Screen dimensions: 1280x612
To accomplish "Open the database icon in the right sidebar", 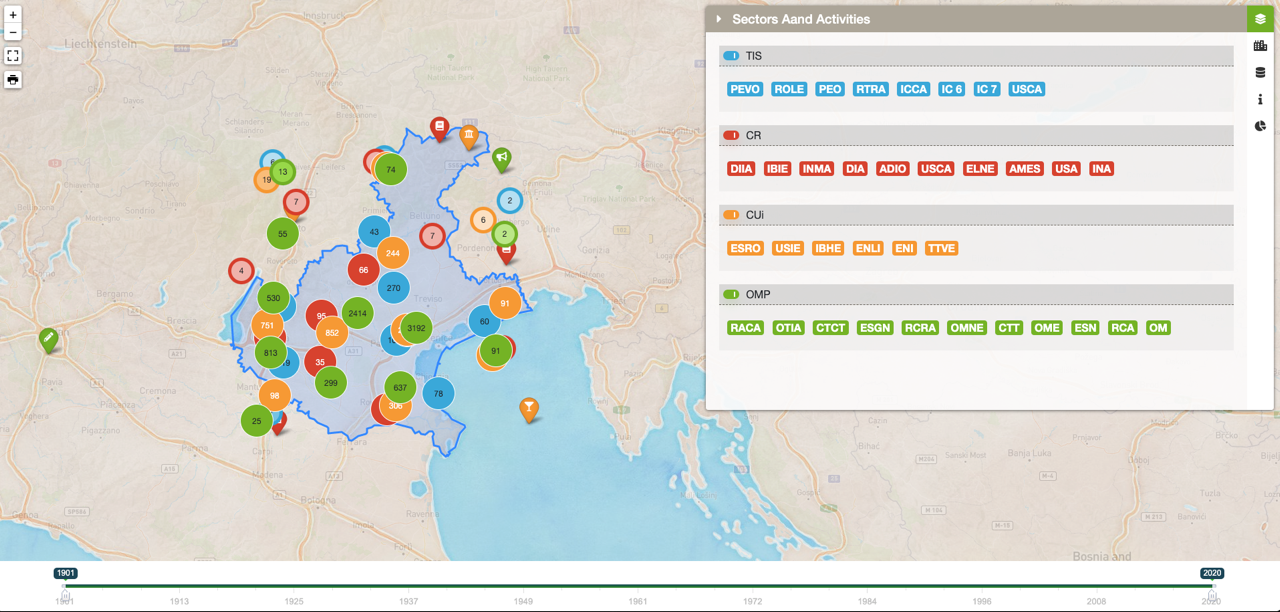I will [1260, 72].
